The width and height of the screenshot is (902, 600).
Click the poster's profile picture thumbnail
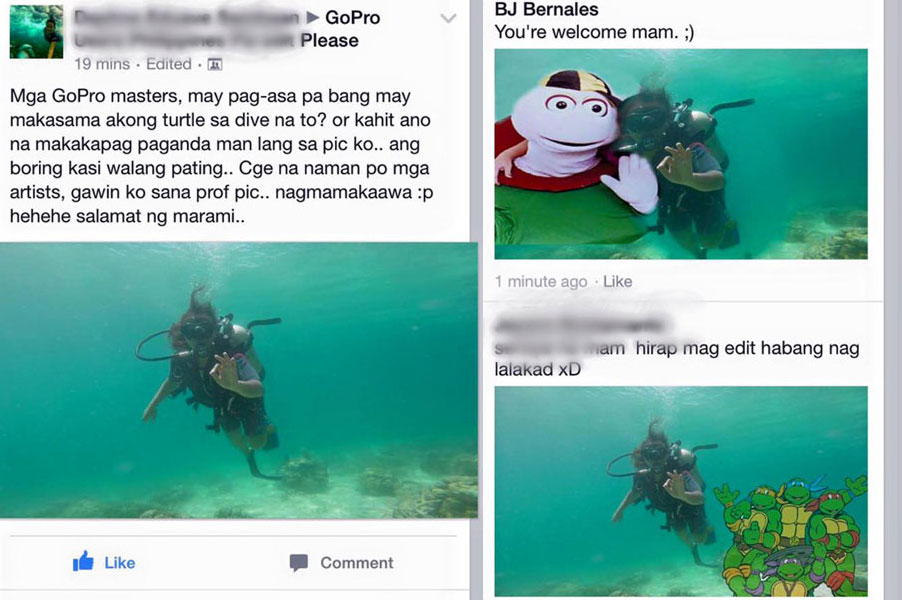36,32
